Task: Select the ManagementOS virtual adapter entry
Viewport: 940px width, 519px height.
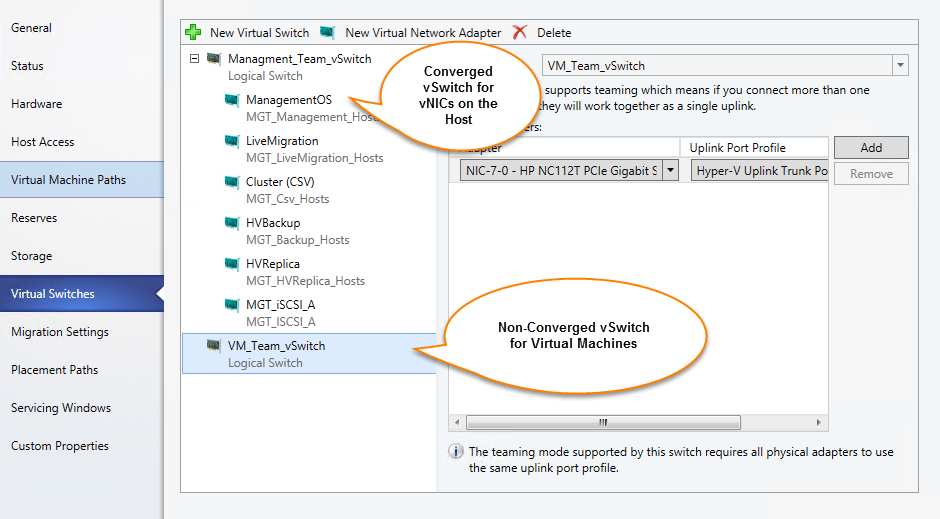Action: click(x=289, y=99)
